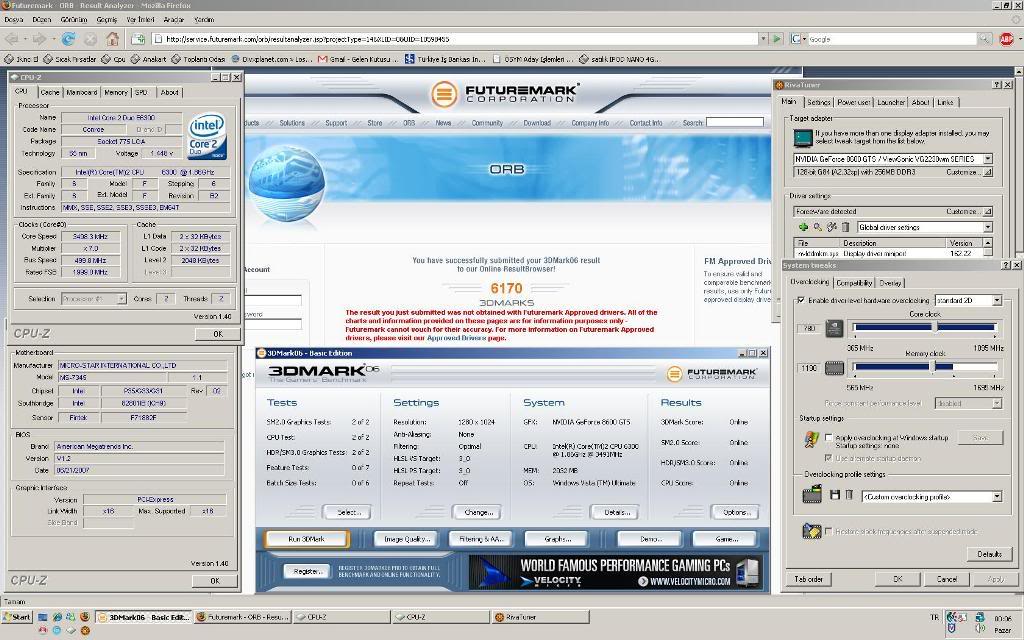Click Windows Start button

click(16, 616)
